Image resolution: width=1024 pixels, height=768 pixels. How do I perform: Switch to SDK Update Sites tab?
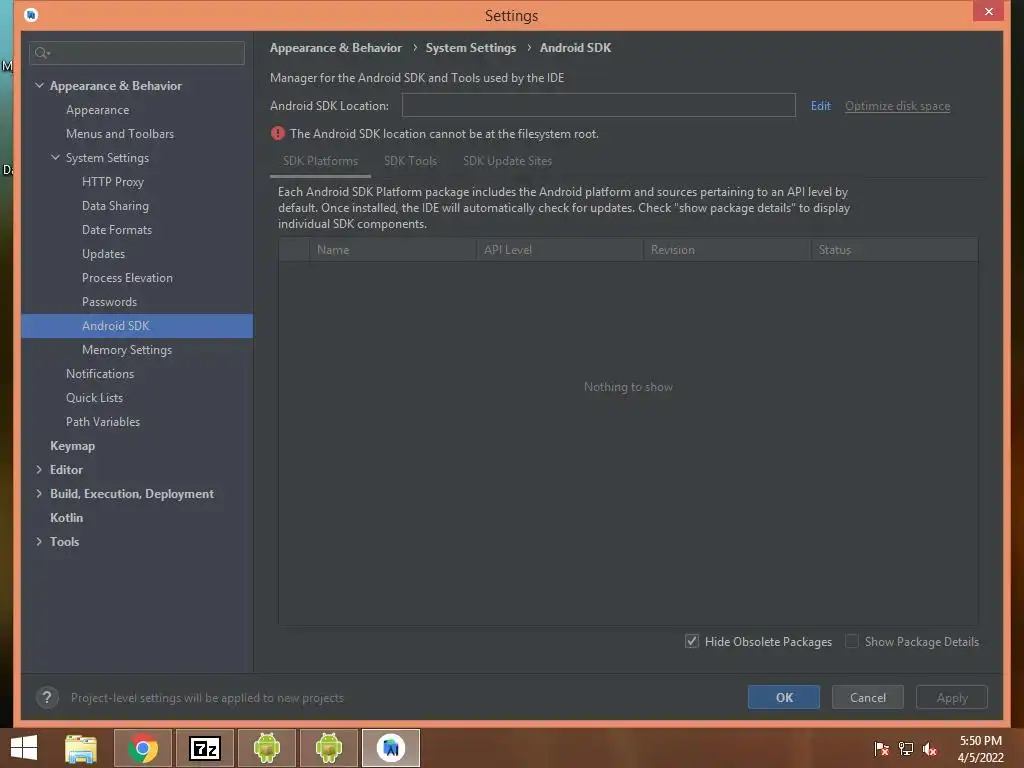(507, 161)
